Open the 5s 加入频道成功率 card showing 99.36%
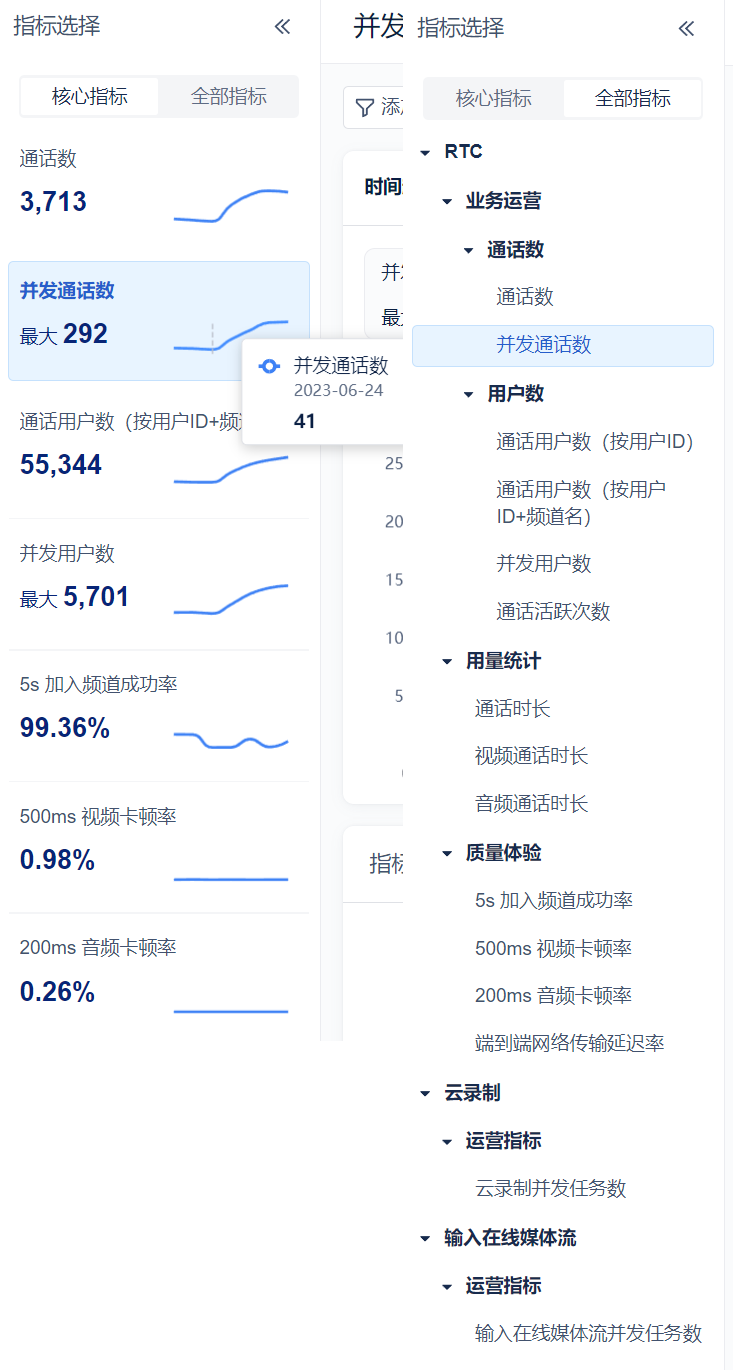733x1370 pixels. point(159,716)
